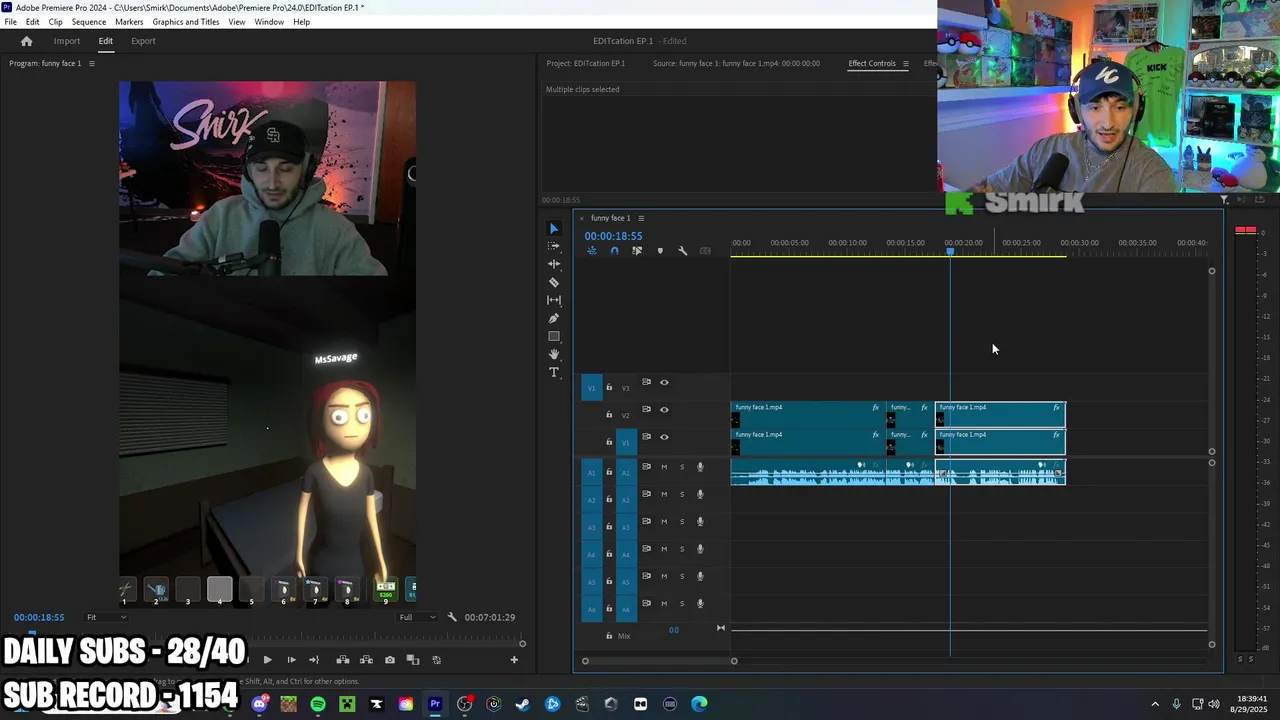Open the Fit zoom level dropdown
The height and width of the screenshot is (720, 1280).
click(106, 617)
